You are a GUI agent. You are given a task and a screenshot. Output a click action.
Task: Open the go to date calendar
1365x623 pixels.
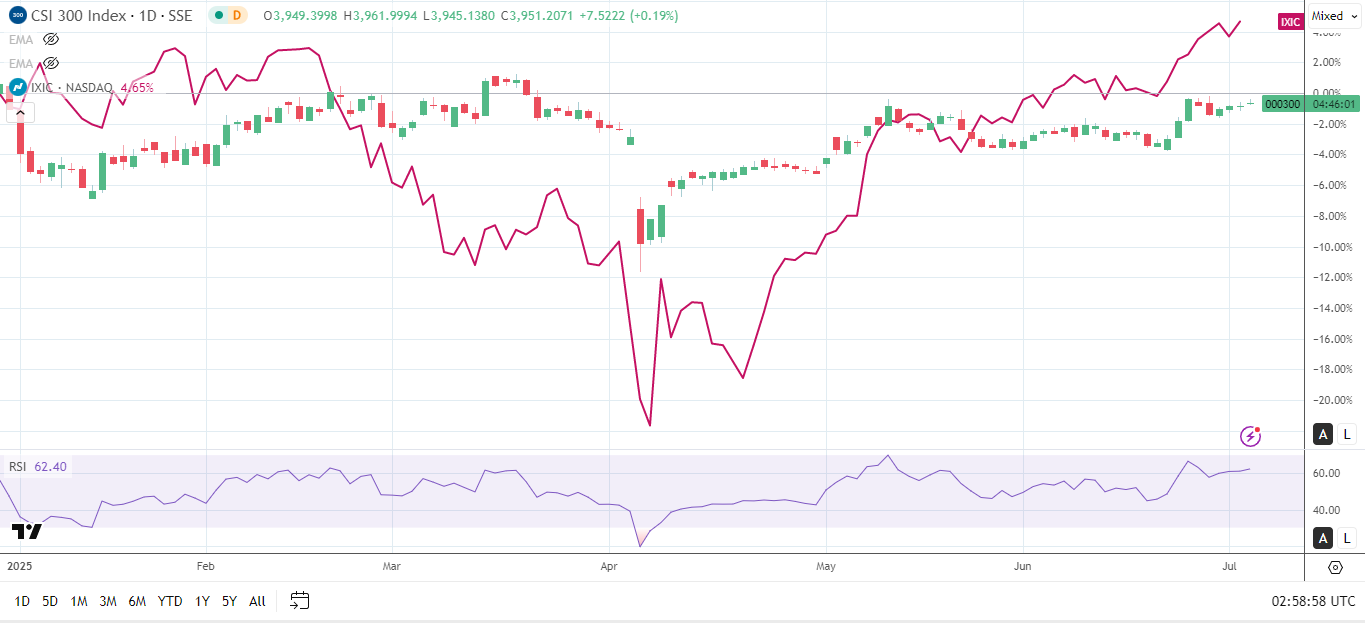(x=300, y=600)
